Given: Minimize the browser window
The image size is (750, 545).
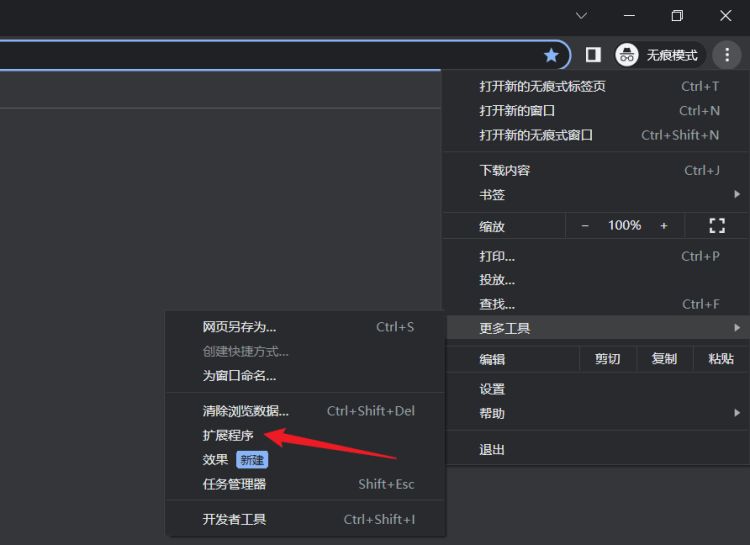Looking at the screenshot, I should point(629,16).
